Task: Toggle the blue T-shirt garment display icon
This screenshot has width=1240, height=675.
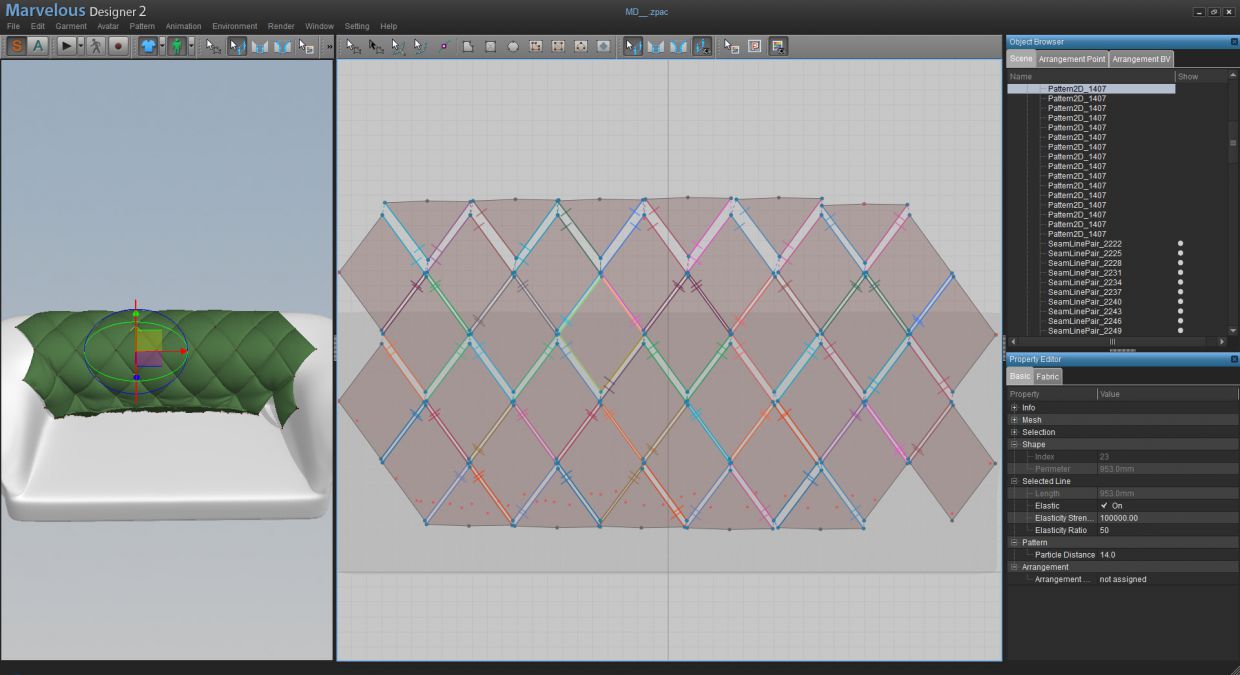Action: [x=148, y=46]
